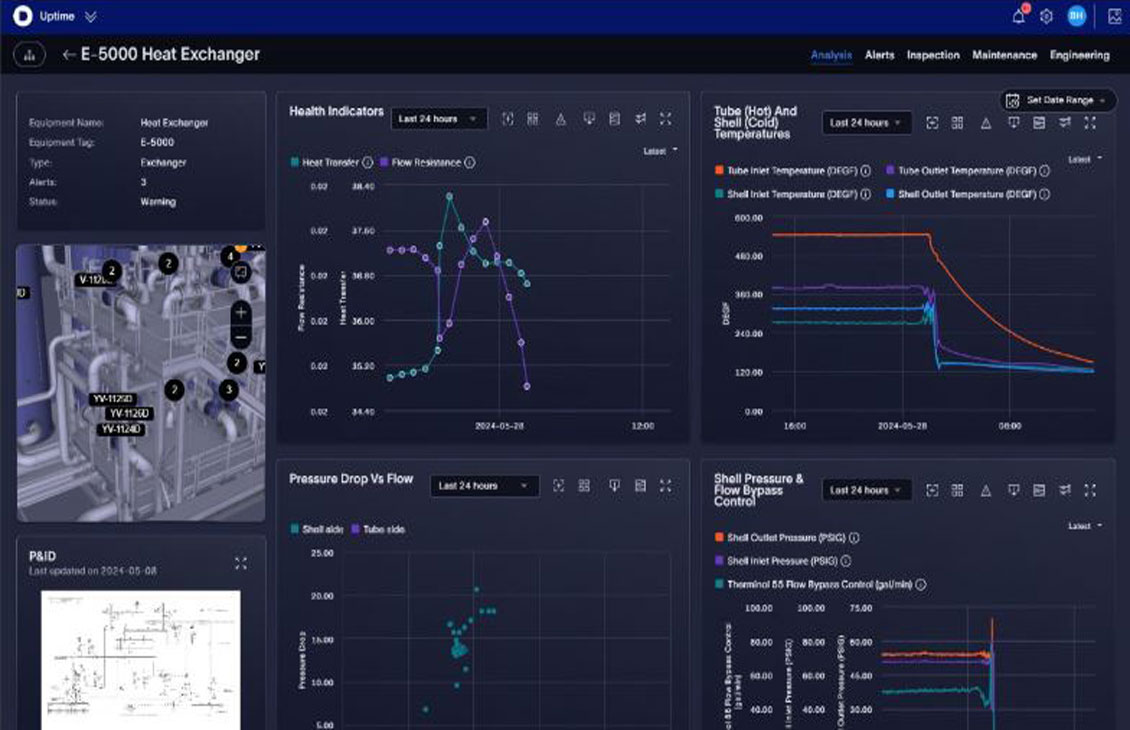Open Uptime settings via the gear icon

pyautogui.click(x=1046, y=15)
